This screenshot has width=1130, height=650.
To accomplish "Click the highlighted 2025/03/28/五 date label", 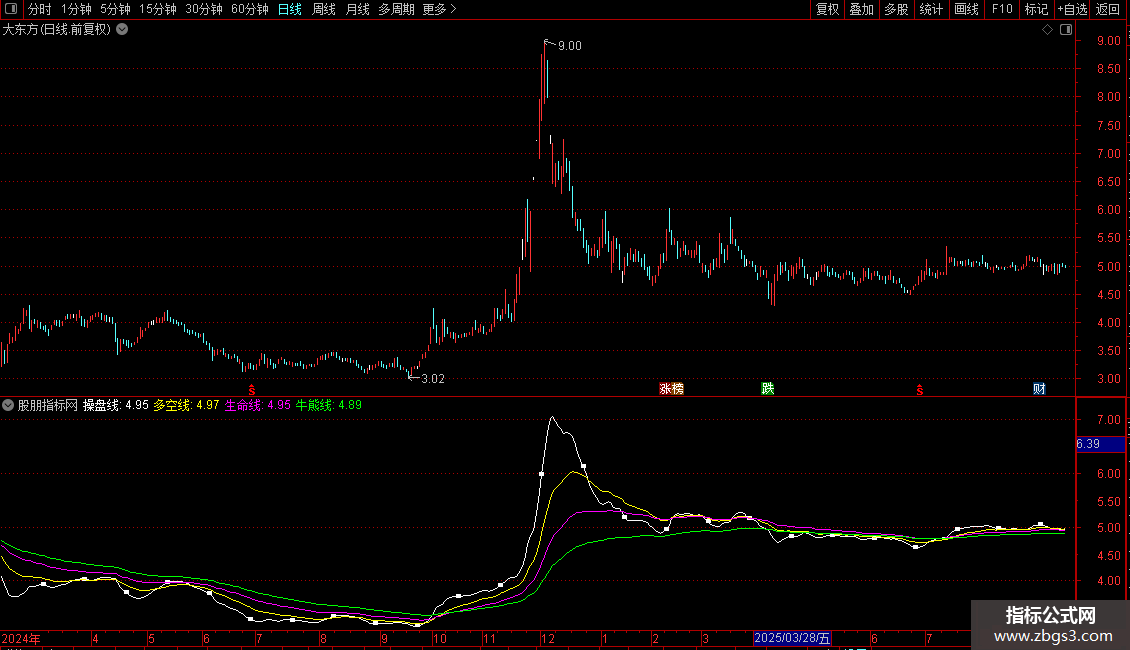I will 792,638.
